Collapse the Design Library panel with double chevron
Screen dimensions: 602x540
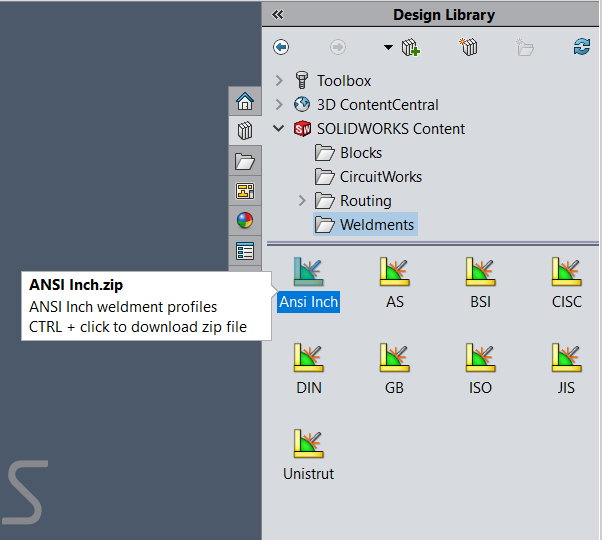pyautogui.click(x=278, y=15)
